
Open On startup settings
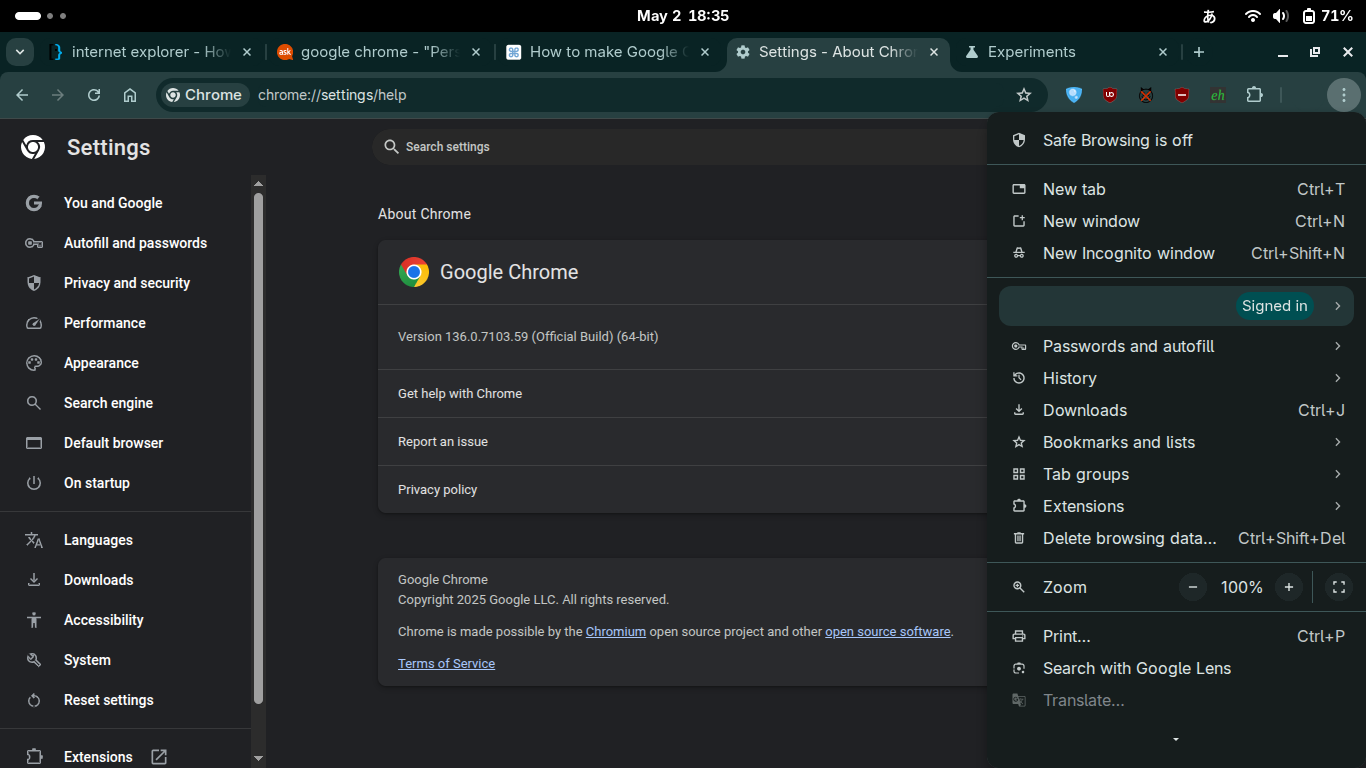click(x=97, y=483)
